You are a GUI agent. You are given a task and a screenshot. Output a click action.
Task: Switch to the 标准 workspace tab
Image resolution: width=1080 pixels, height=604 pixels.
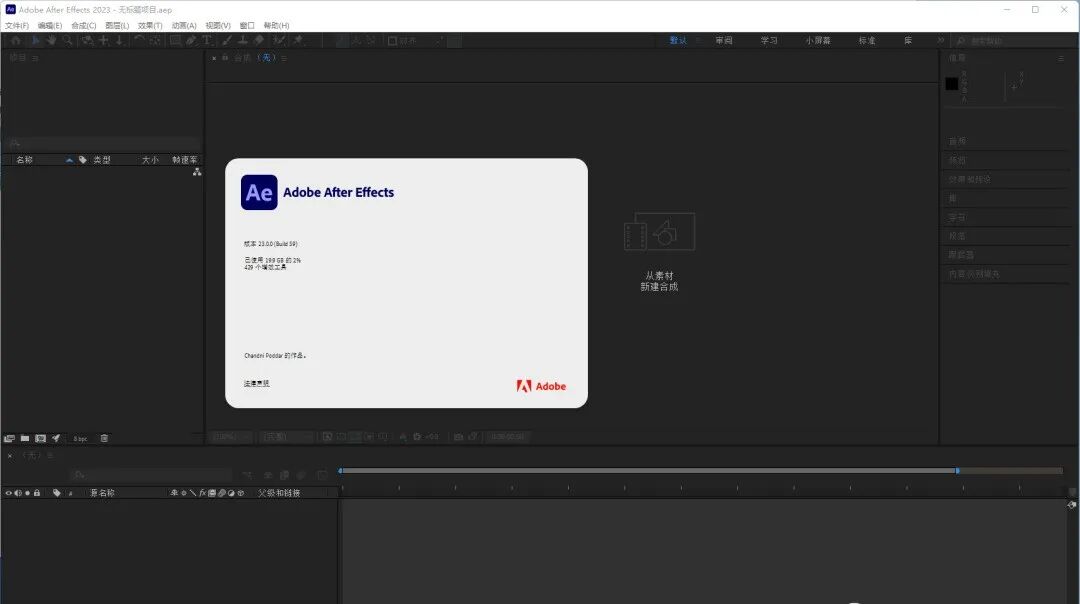click(x=866, y=41)
